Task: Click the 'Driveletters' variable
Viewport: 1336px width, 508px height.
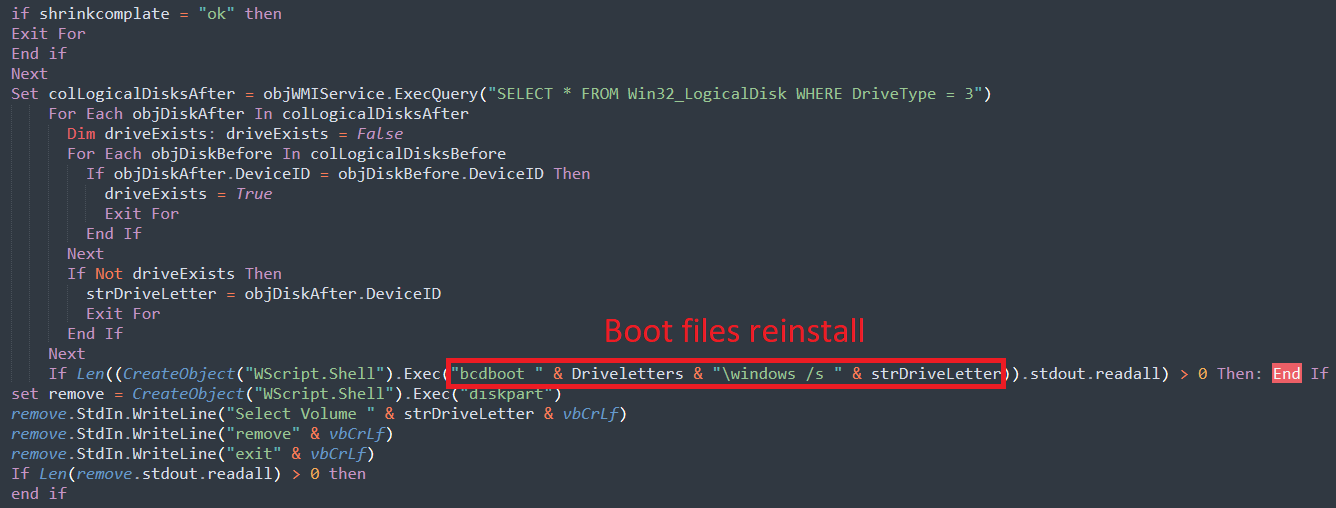Action: click(627, 374)
